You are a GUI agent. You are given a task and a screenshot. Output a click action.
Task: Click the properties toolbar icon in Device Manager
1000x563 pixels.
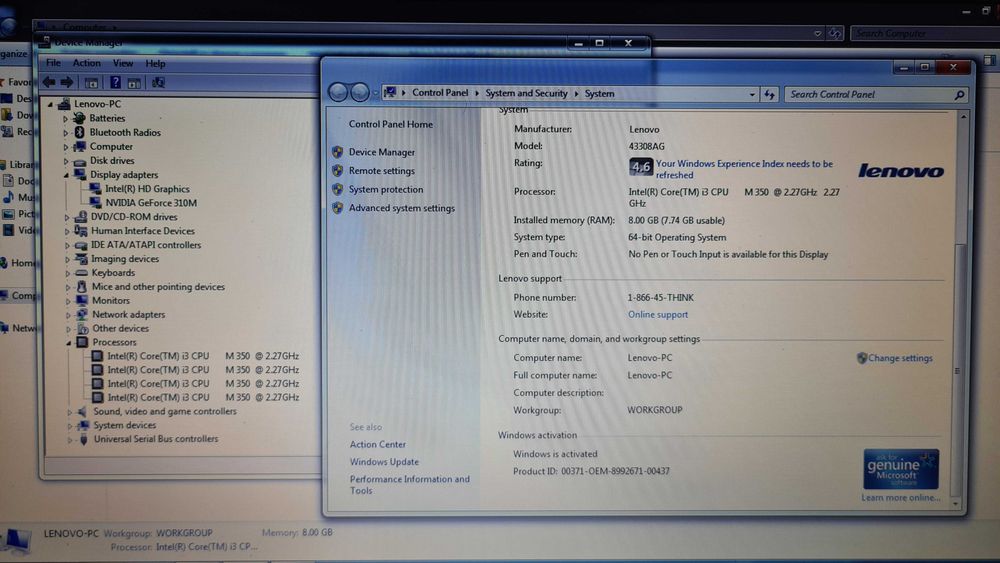pyautogui.click(x=134, y=82)
